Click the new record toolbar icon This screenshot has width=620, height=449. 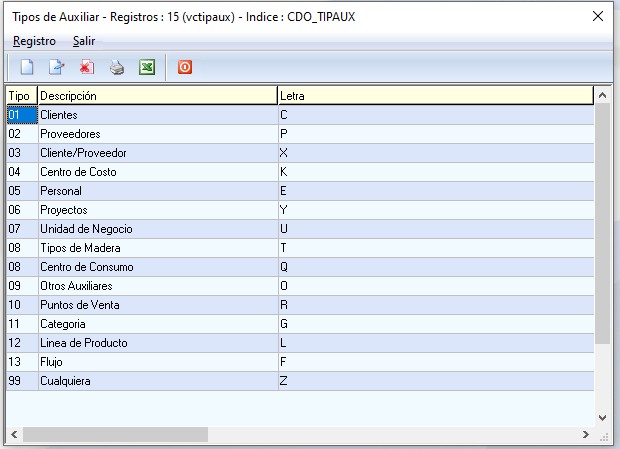(27, 67)
